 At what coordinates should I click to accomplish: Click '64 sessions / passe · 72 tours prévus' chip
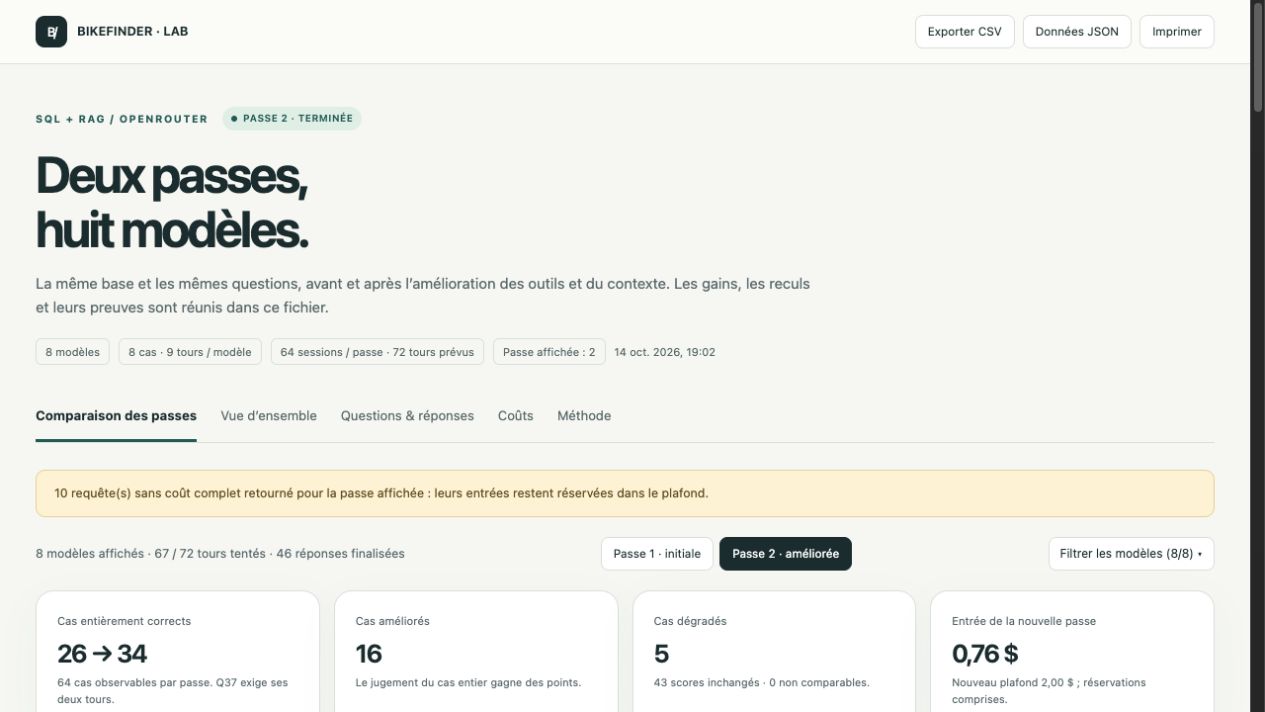[377, 352]
